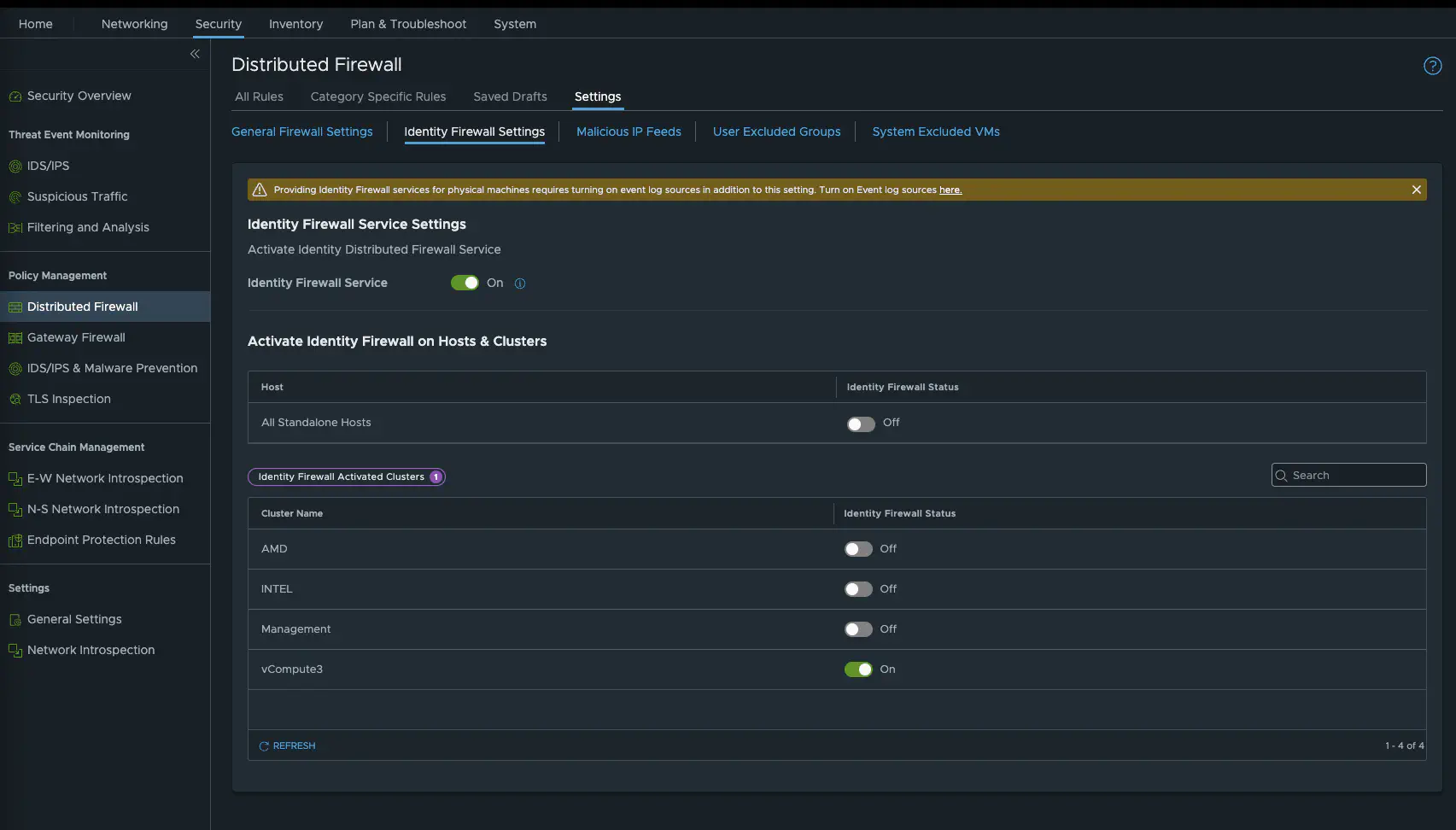Click the Suspicious Traffic icon
The image size is (1456, 830).
(x=15, y=197)
